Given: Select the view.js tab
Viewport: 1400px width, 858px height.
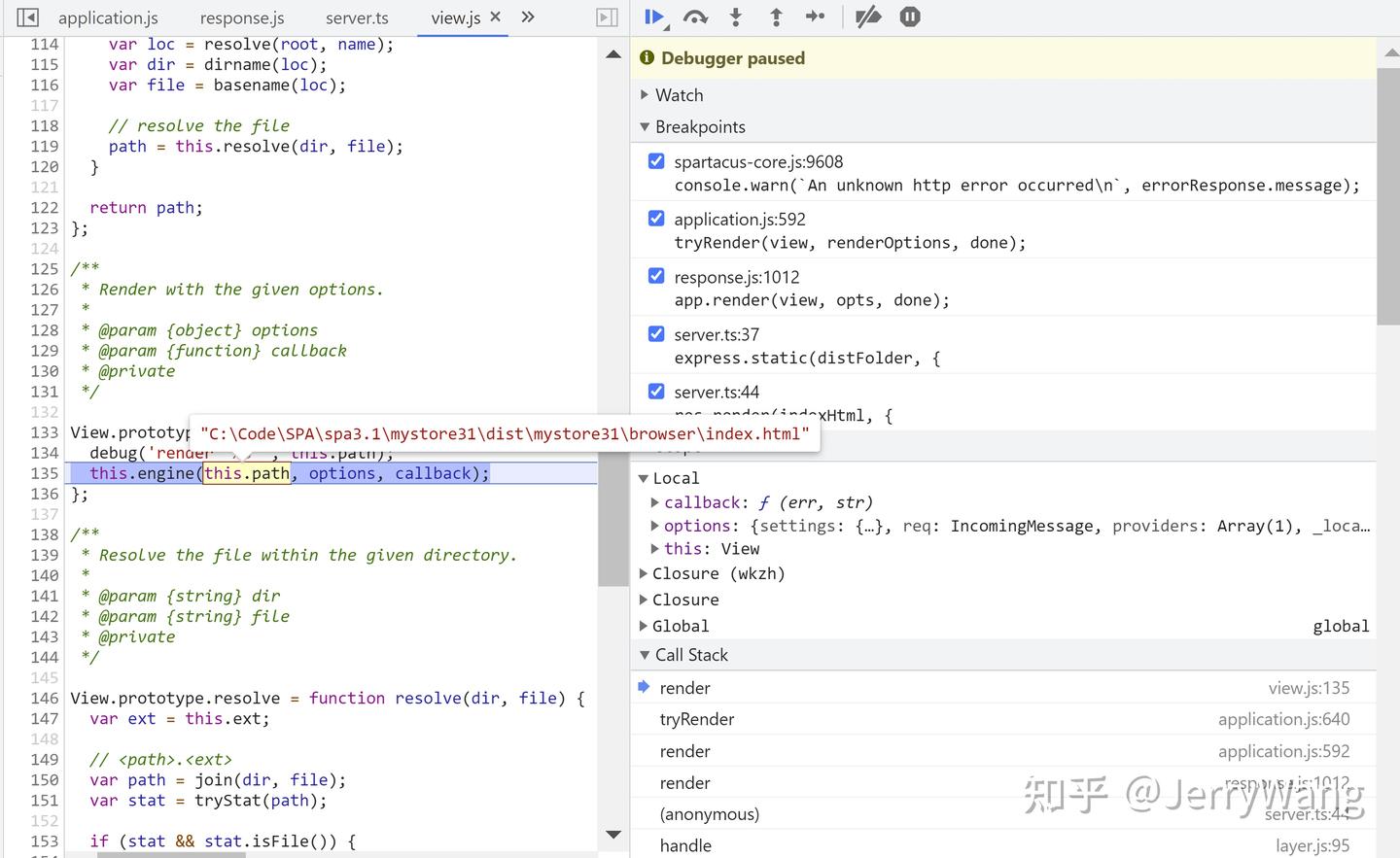Looking at the screenshot, I should pyautogui.click(x=456, y=17).
